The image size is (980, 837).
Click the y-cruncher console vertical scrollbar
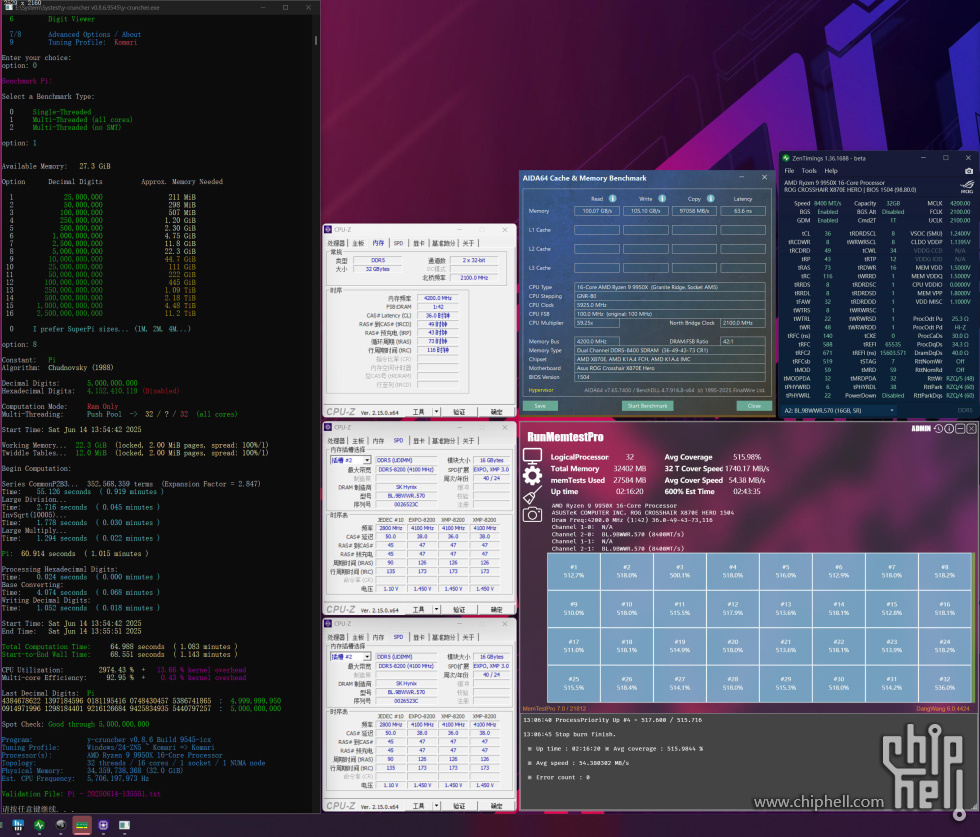tap(316, 41)
